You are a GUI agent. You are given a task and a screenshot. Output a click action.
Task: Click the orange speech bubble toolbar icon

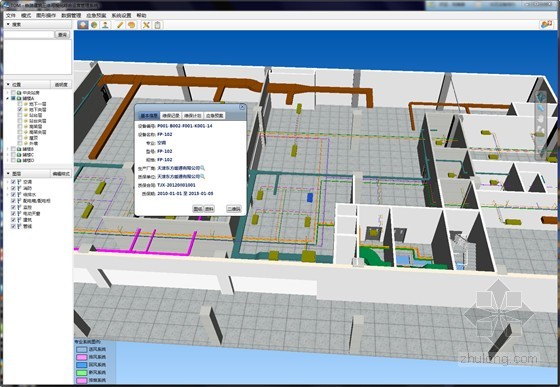[132, 25]
